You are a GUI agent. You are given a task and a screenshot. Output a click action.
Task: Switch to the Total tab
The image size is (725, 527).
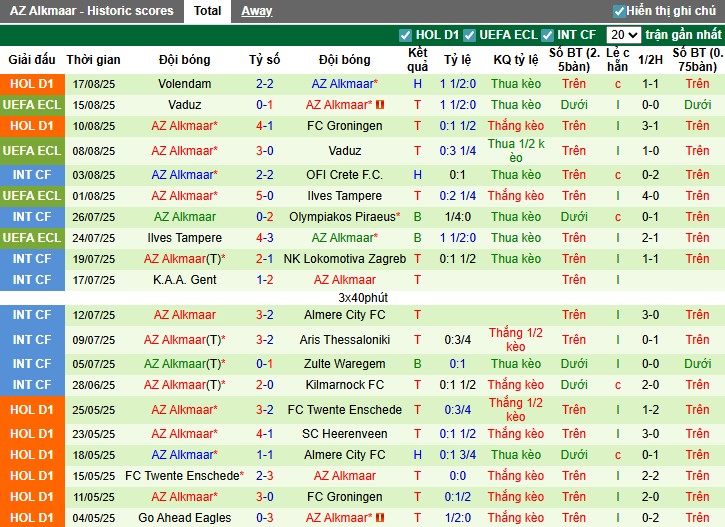click(207, 11)
